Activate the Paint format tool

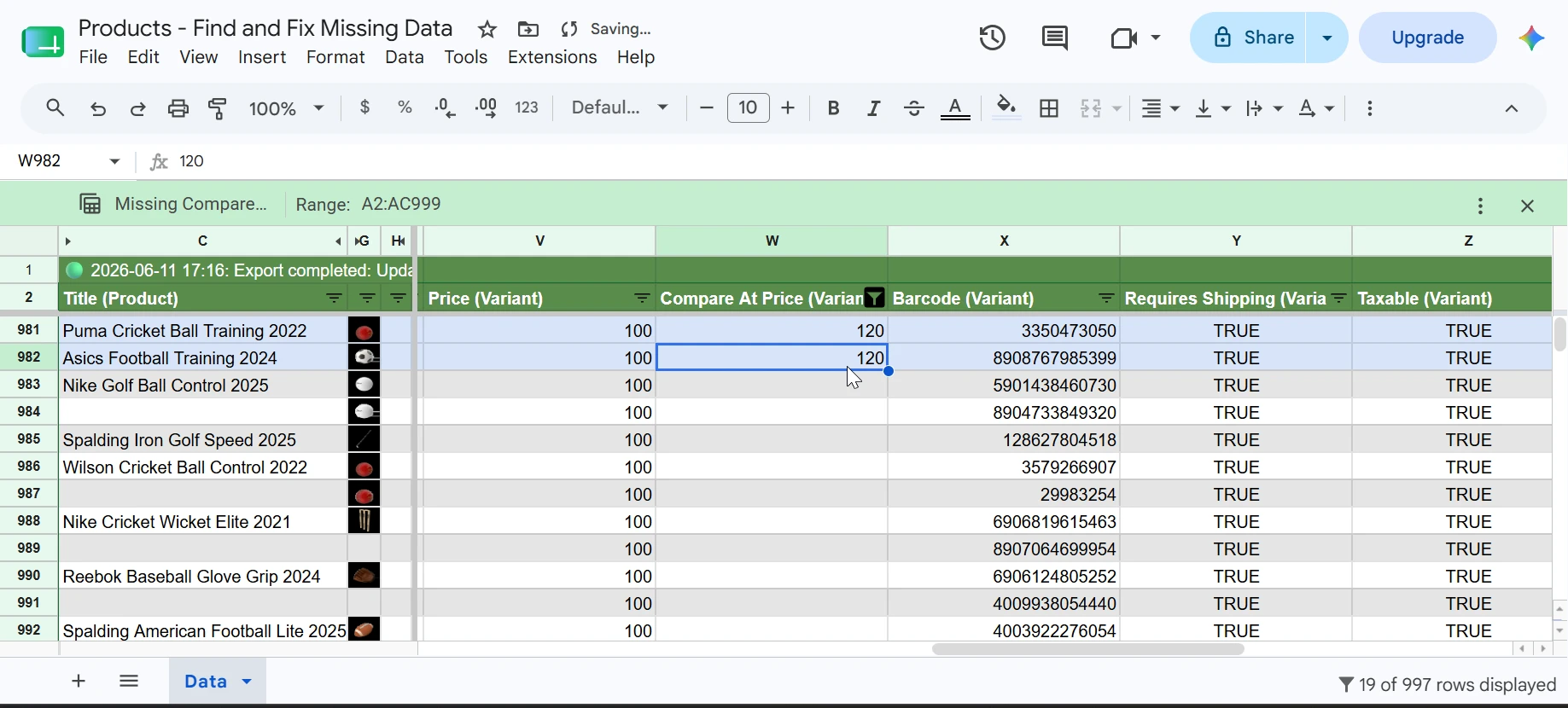tap(219, 108)
